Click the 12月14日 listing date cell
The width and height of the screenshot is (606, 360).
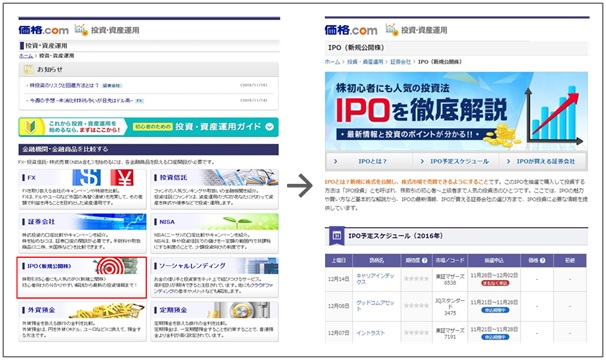[339, 279]
